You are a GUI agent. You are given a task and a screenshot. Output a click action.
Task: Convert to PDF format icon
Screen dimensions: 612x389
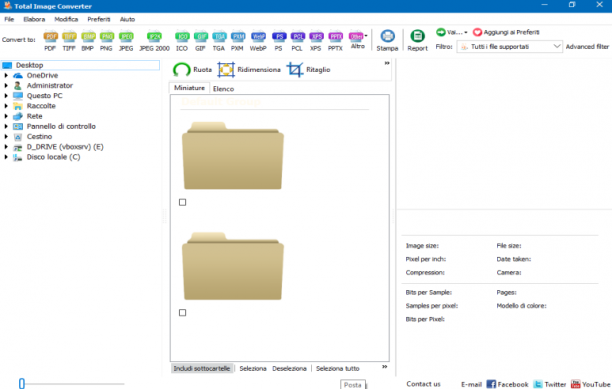[50, 41]
